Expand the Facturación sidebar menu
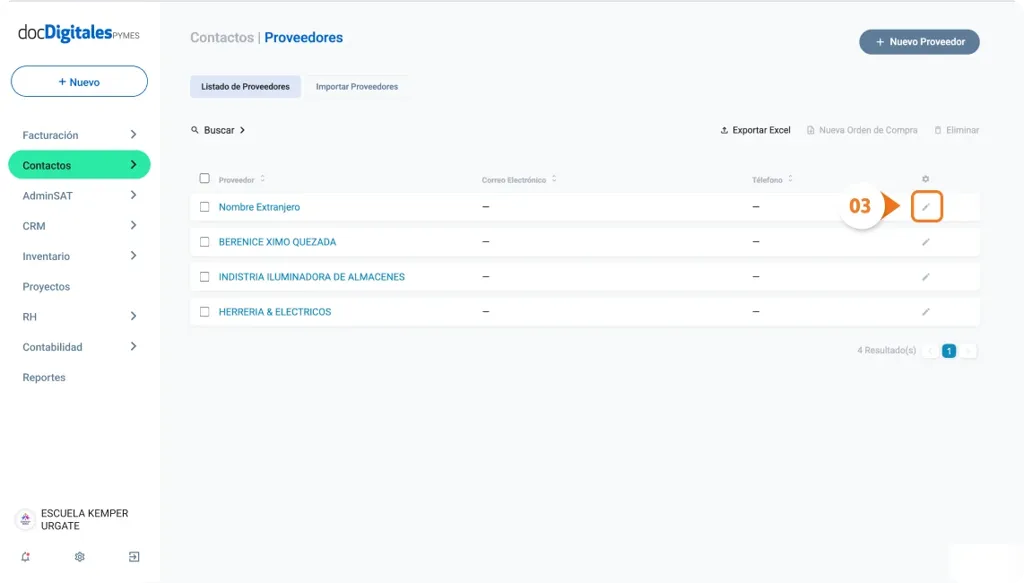The height and width of the screenshot is (583, 1024). [133, 135]
